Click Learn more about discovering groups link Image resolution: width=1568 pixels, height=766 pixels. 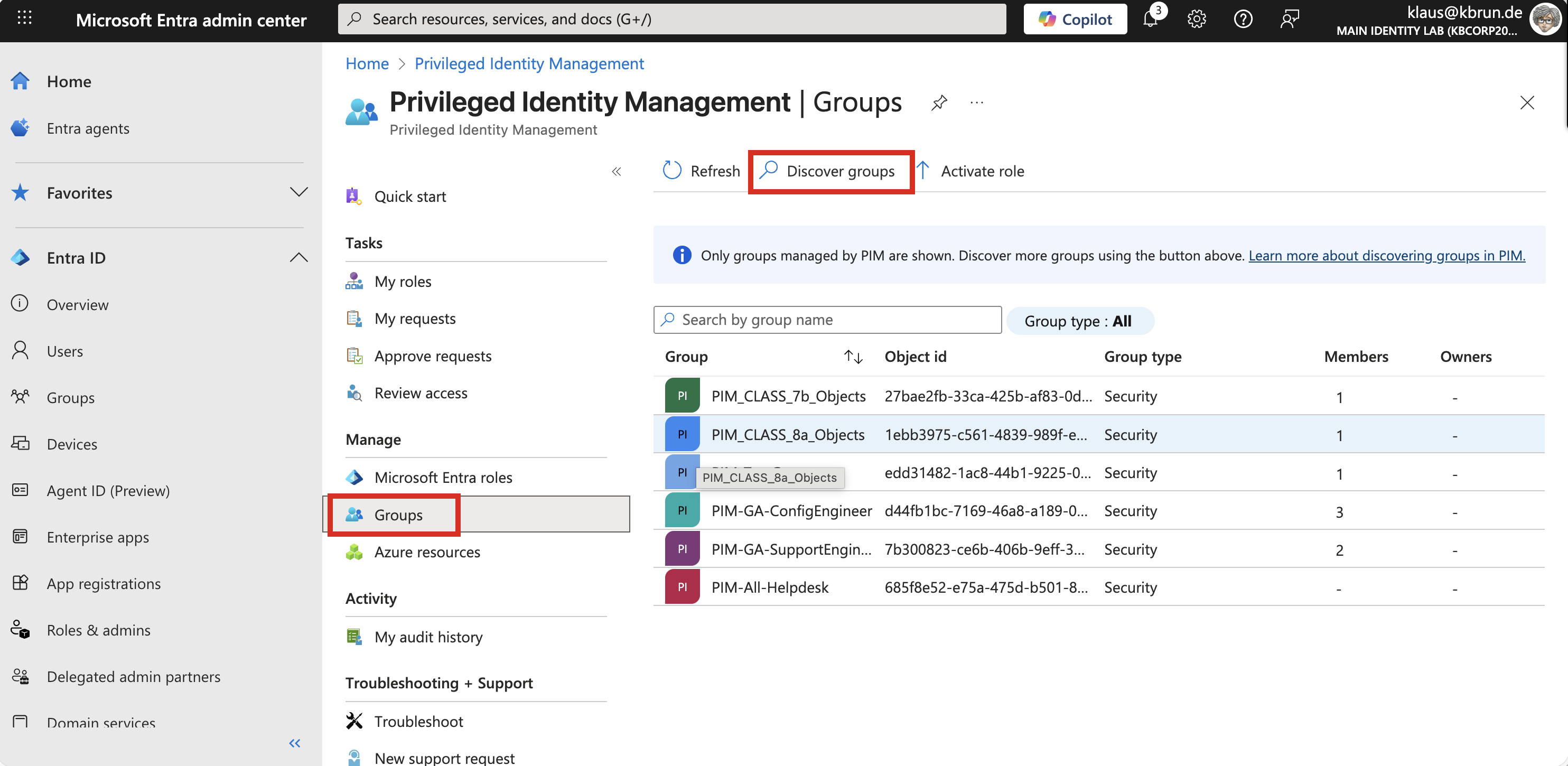click(x=1386, y=255)
